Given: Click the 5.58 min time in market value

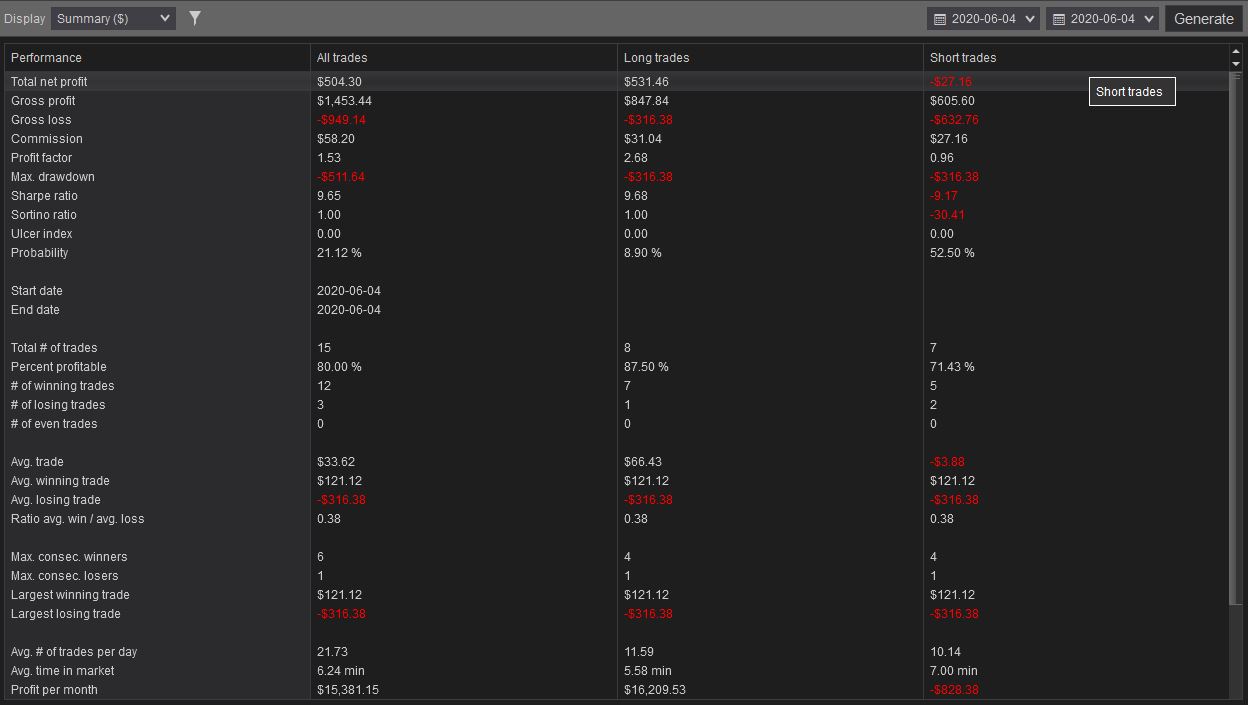Looking at the screenshot, I should (648, 671).
